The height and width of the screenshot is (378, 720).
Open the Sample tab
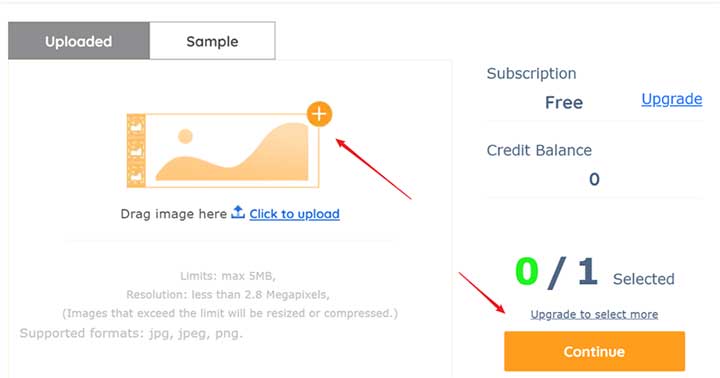tap(212, 41)
